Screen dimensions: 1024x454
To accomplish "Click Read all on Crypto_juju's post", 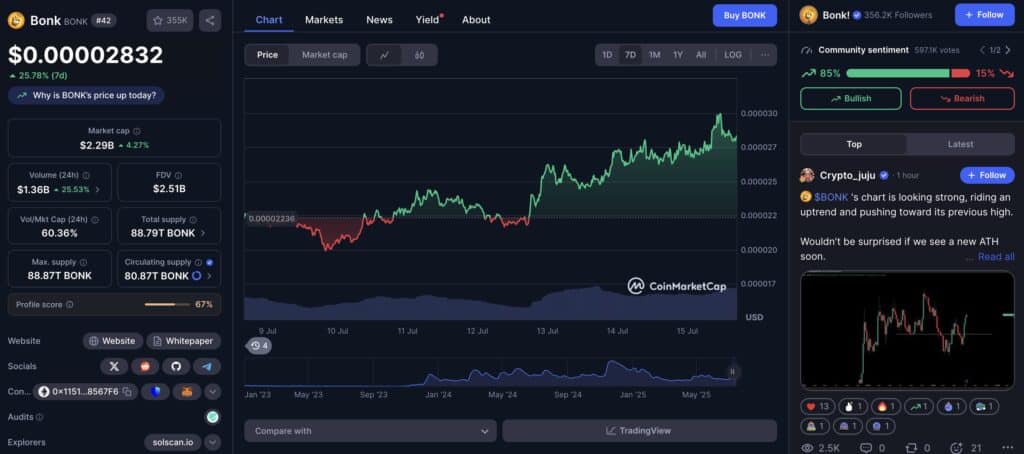I will (996, 257).
